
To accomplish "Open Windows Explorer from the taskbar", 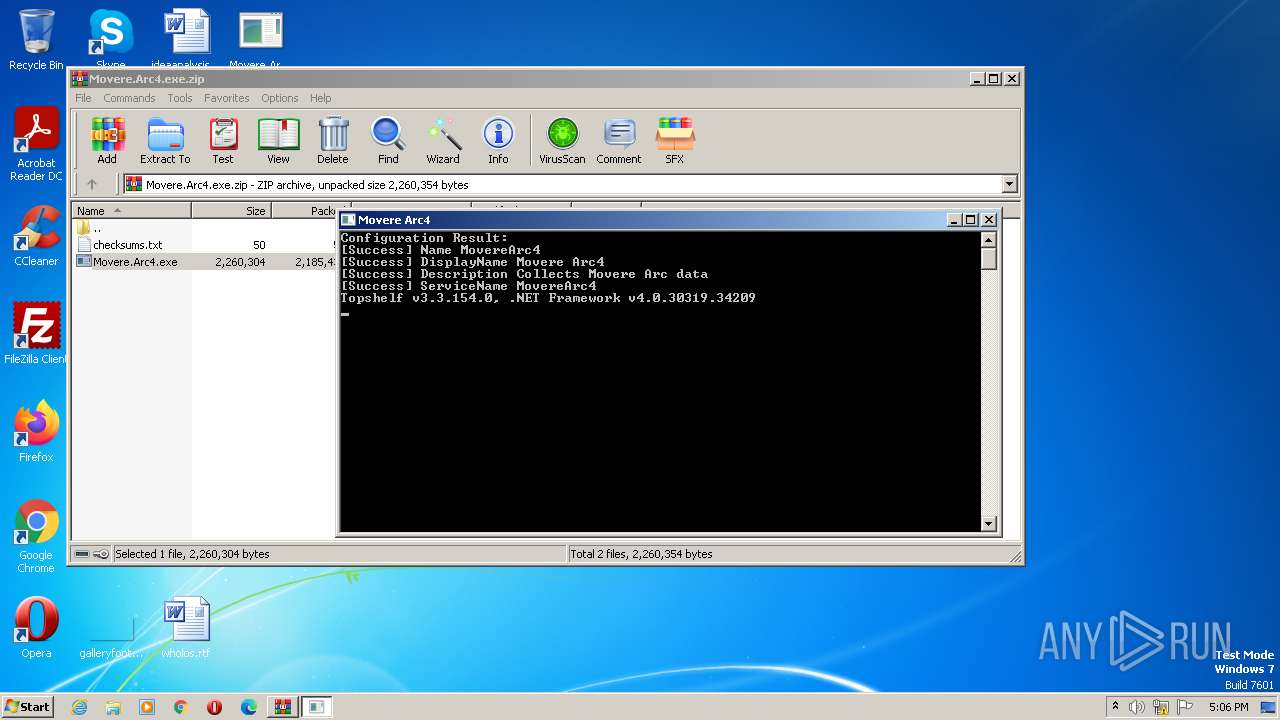I will point(113,707).
